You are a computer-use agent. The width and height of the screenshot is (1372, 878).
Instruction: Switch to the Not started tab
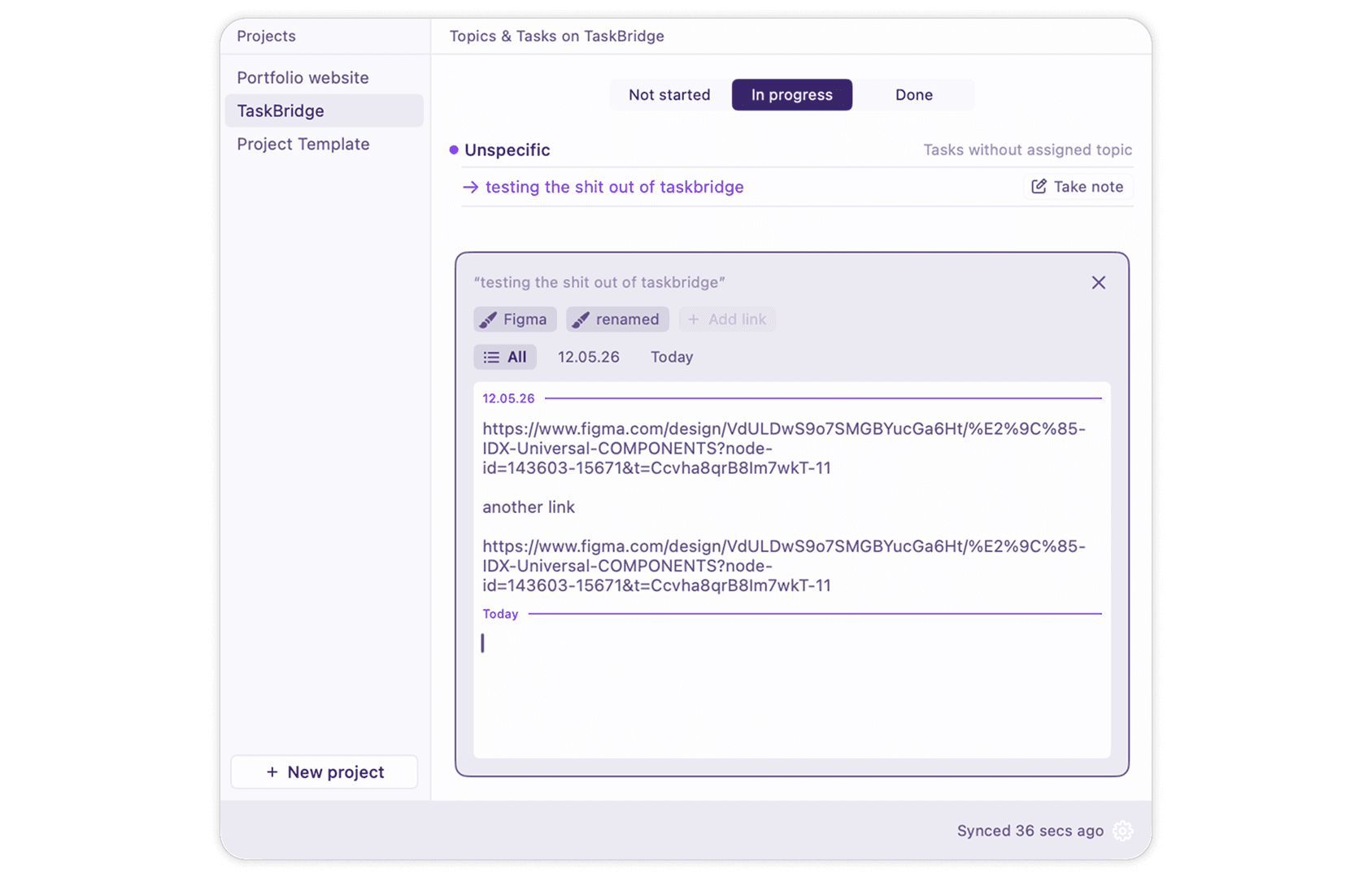pyautogui.click(x=669, y=95)
